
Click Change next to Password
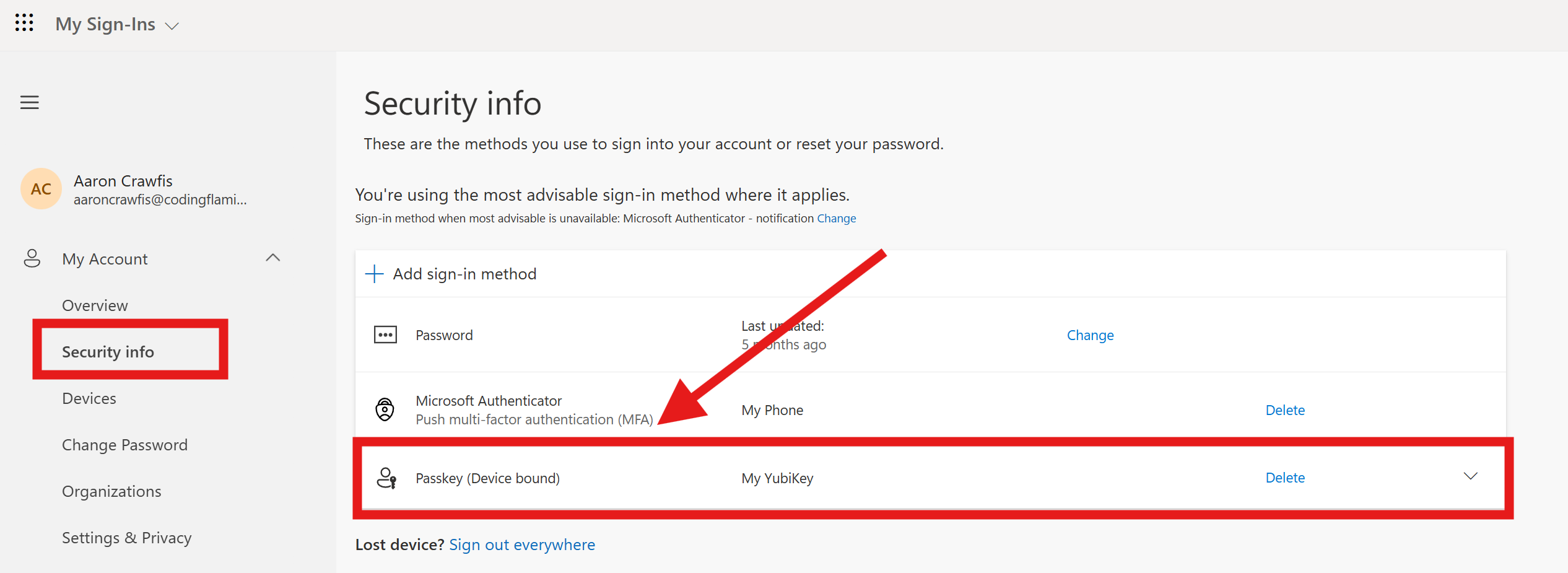[1090, 335]
